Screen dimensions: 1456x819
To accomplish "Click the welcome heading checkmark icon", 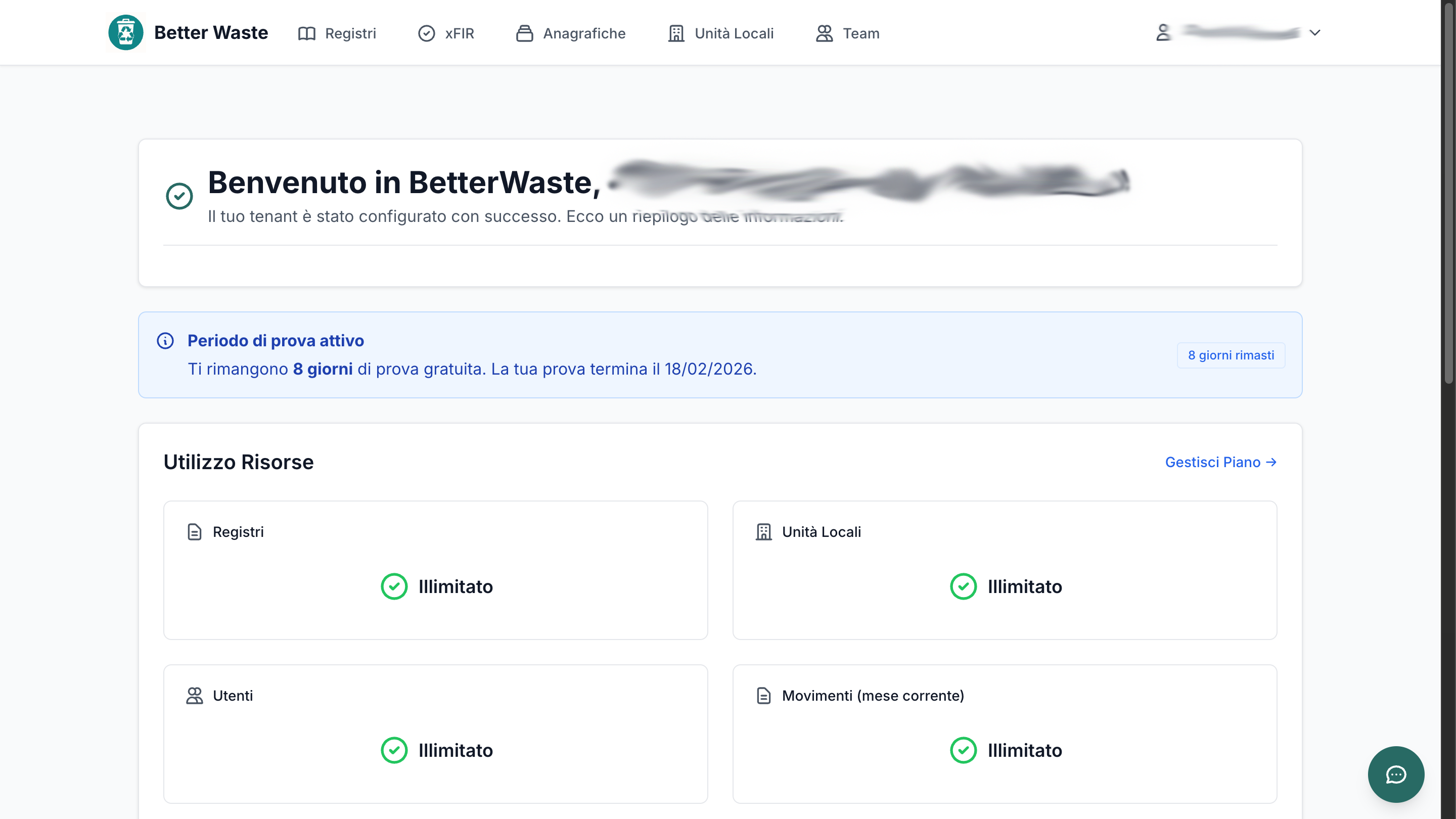I will (179, 196).
